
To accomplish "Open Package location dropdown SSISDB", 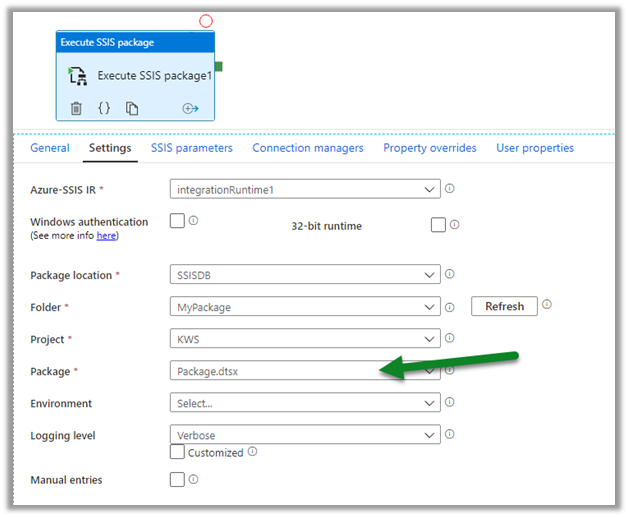I will (305, 274).
